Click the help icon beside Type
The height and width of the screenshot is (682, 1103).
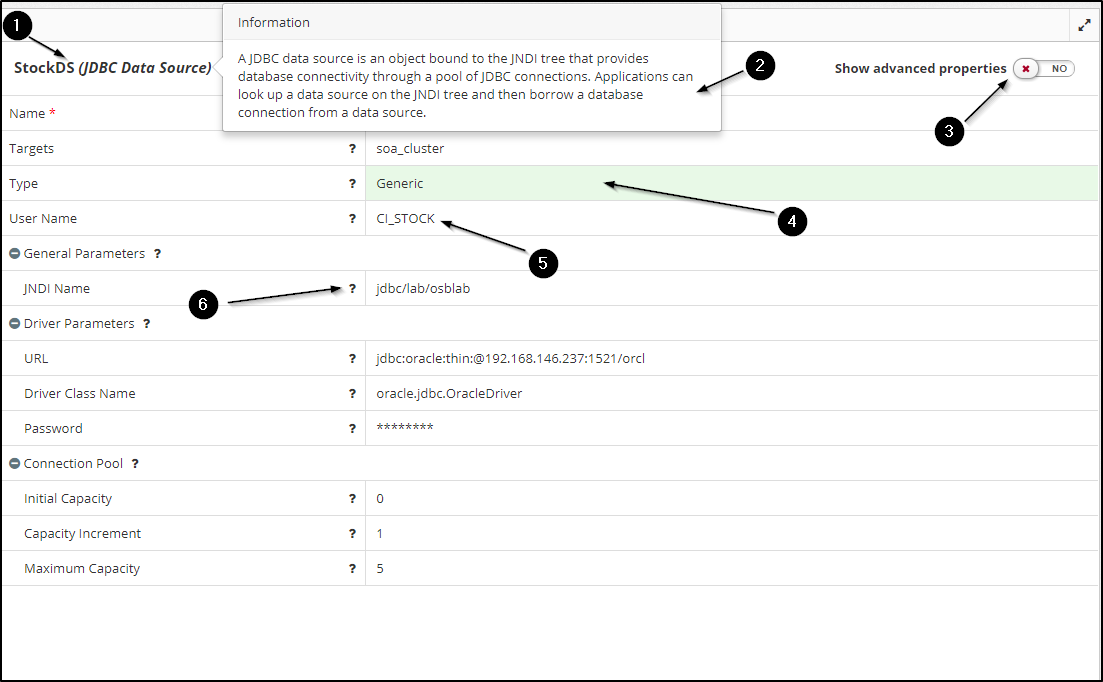coord(352,184)
